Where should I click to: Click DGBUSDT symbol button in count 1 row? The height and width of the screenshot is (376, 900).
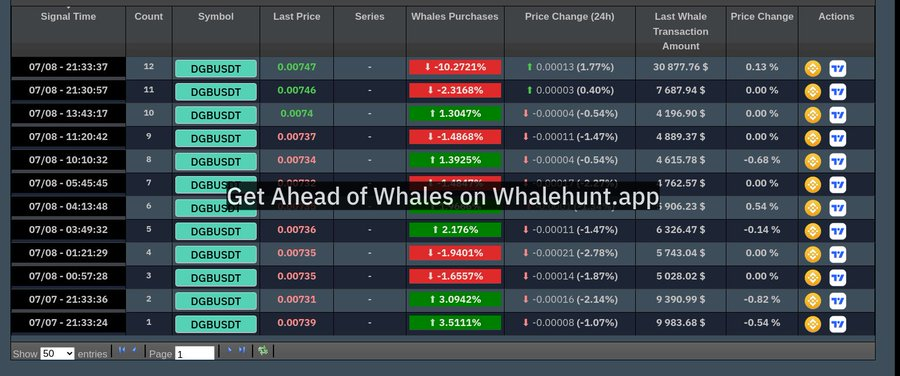(216, 324)
